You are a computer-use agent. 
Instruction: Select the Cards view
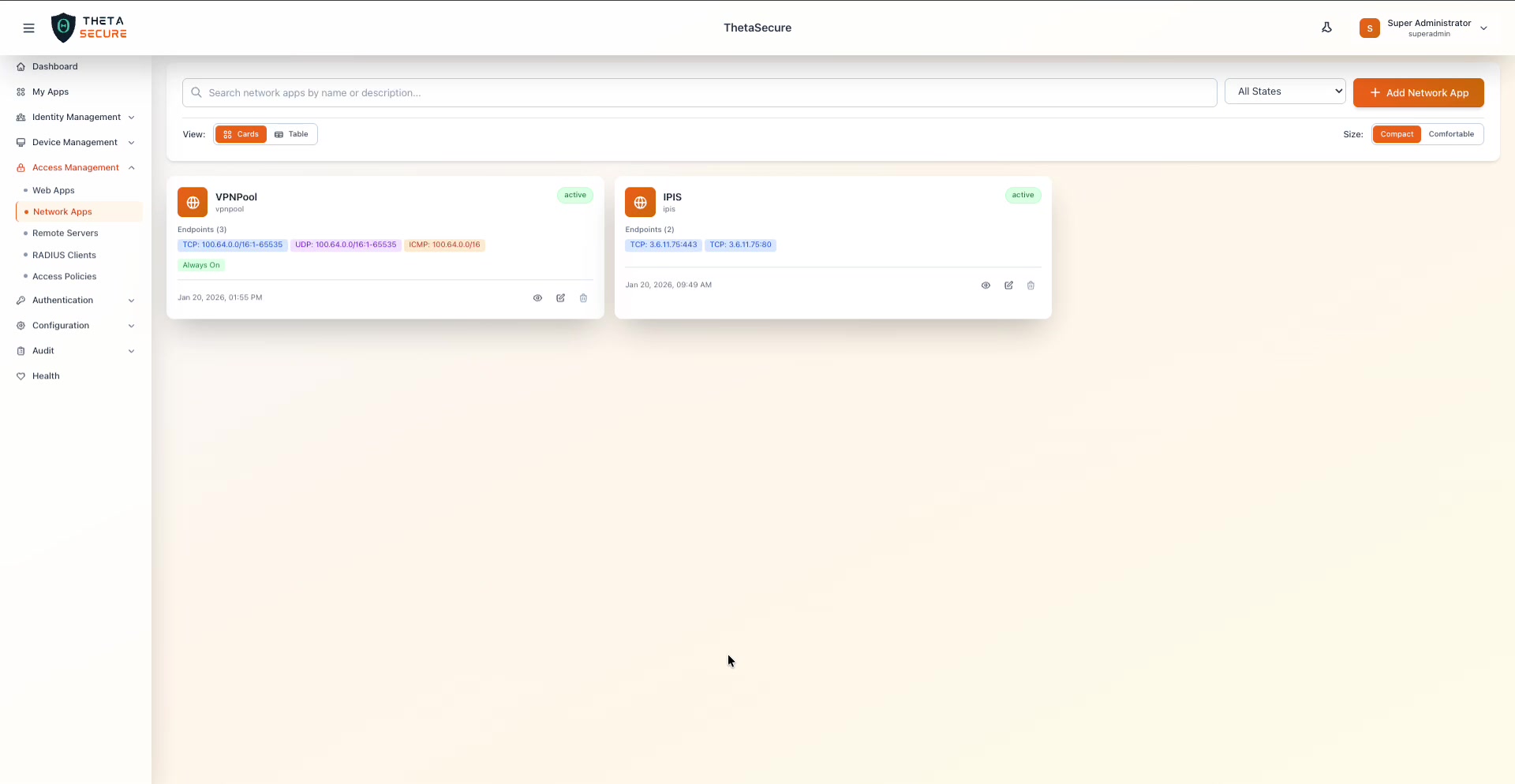[x=241, y=134]
